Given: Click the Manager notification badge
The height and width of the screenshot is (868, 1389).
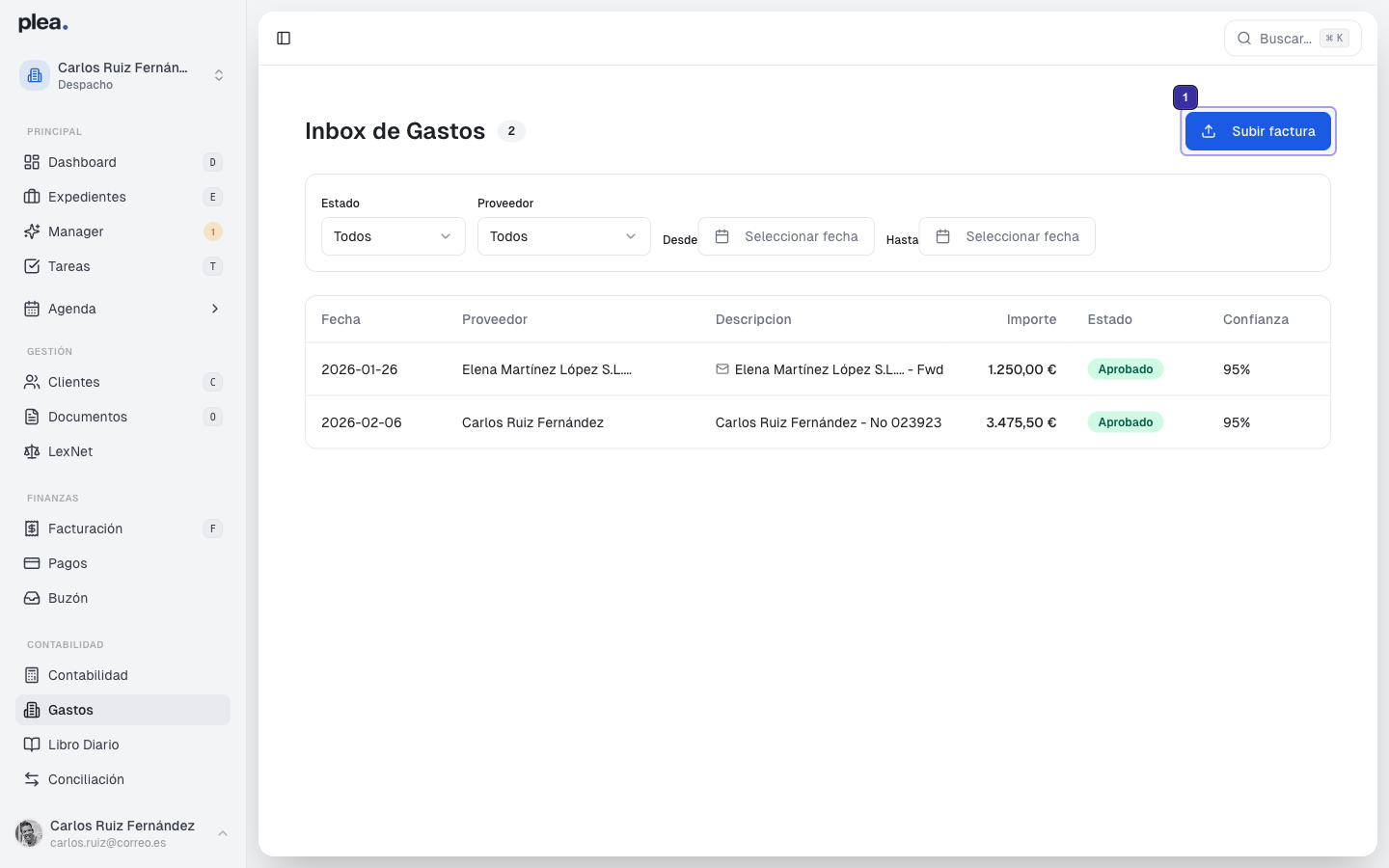Looking at the screenshot, I should (x=213, y=231).
